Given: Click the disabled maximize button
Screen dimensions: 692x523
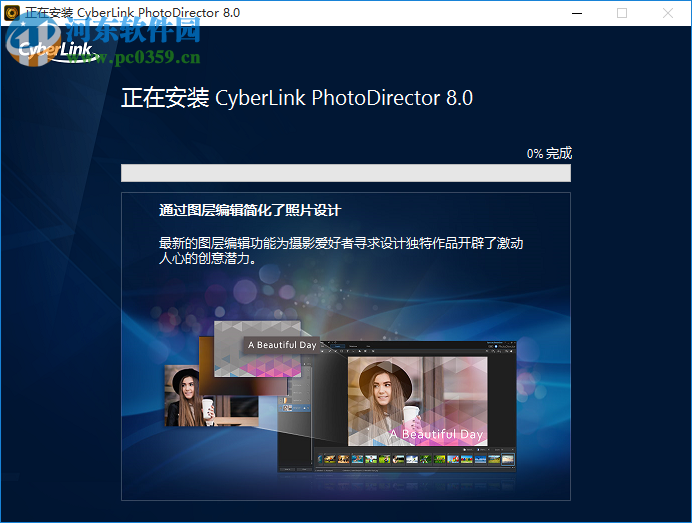Looking at the screenshot, I should pyautogui.click(x=621, y=13).
